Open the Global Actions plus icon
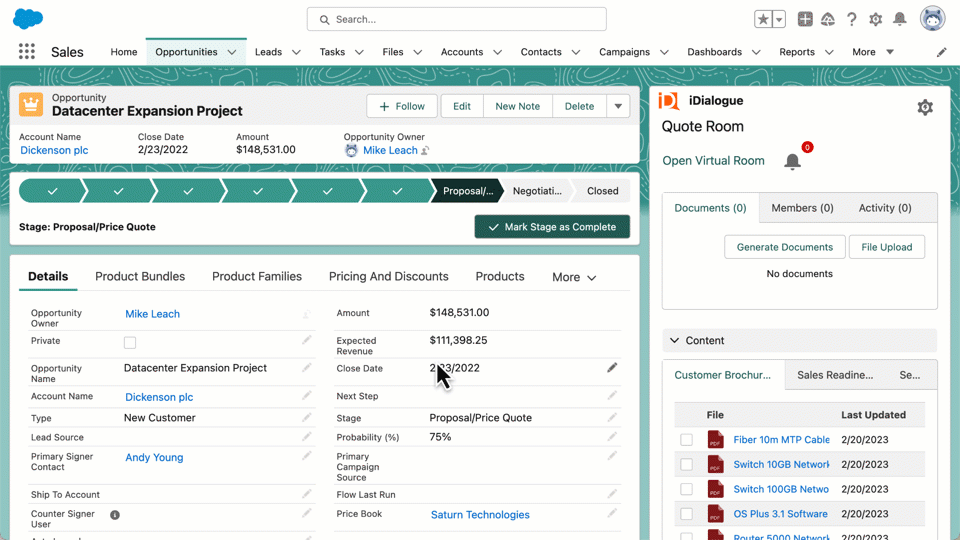 coord(804,19)
